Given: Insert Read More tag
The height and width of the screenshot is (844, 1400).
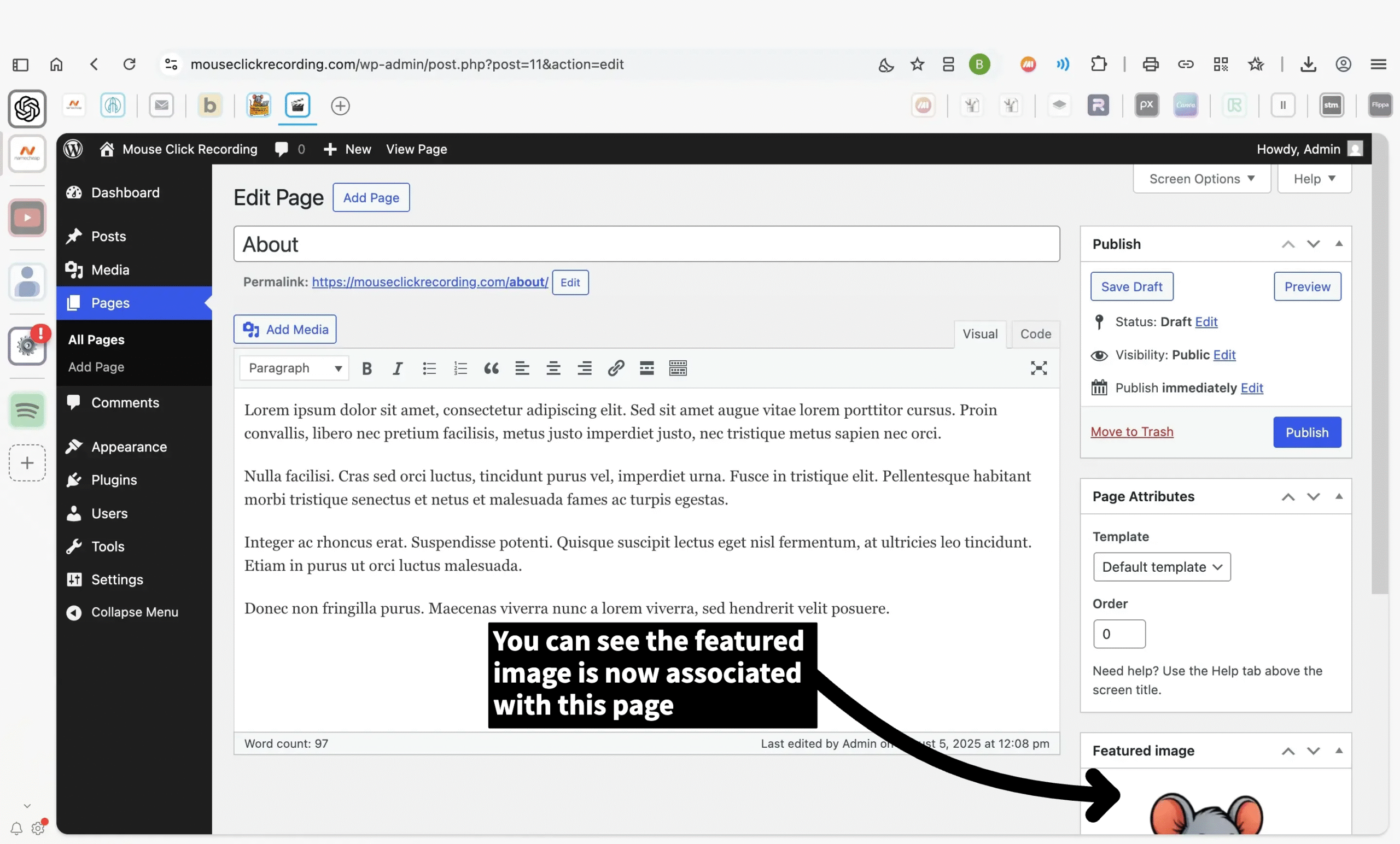Looking at the screenshot, I should click(646, 368).
